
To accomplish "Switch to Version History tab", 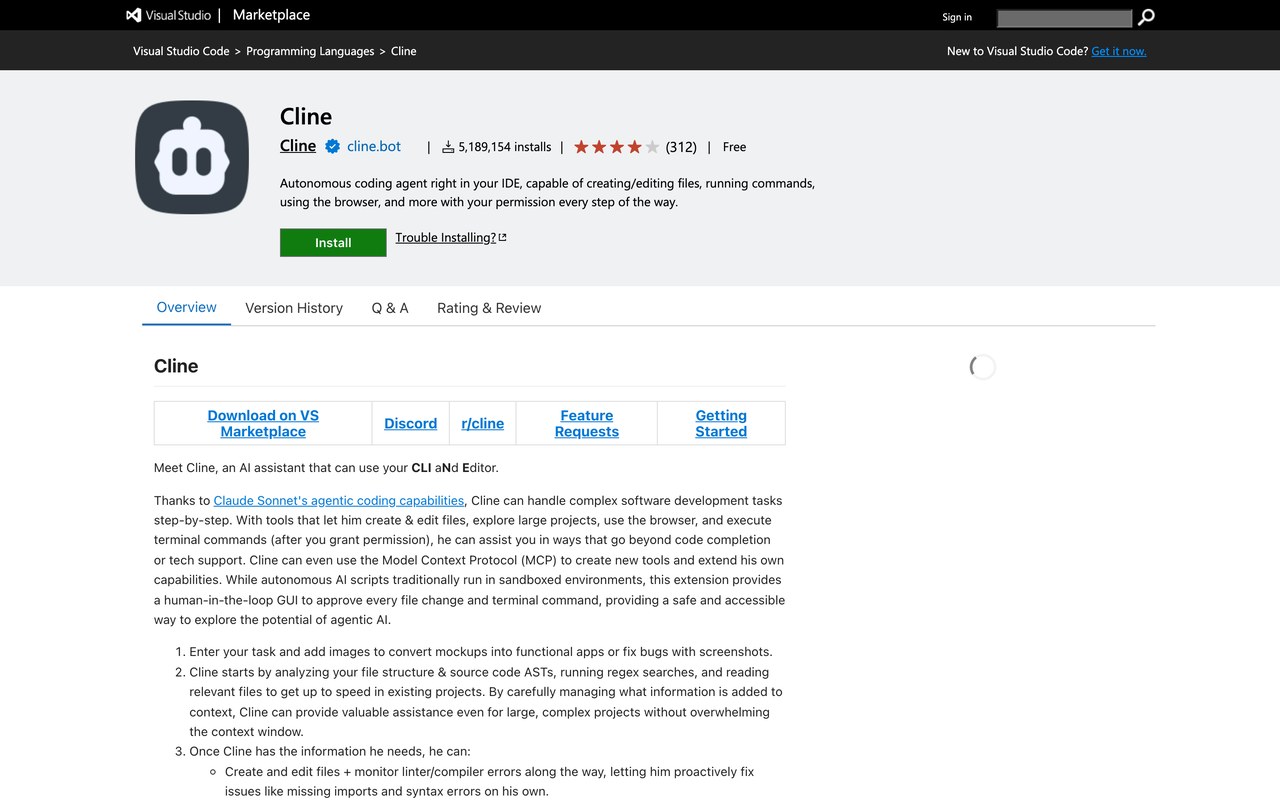I will coord(294,308).
